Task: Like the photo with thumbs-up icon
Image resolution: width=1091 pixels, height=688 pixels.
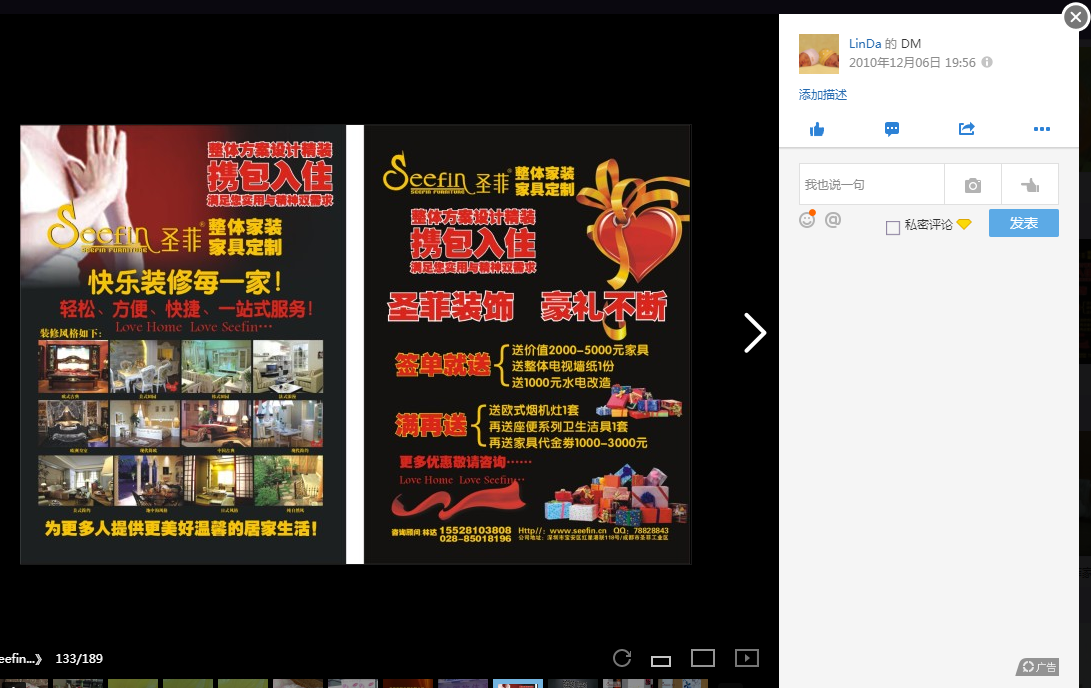Action: coord(817,129)
